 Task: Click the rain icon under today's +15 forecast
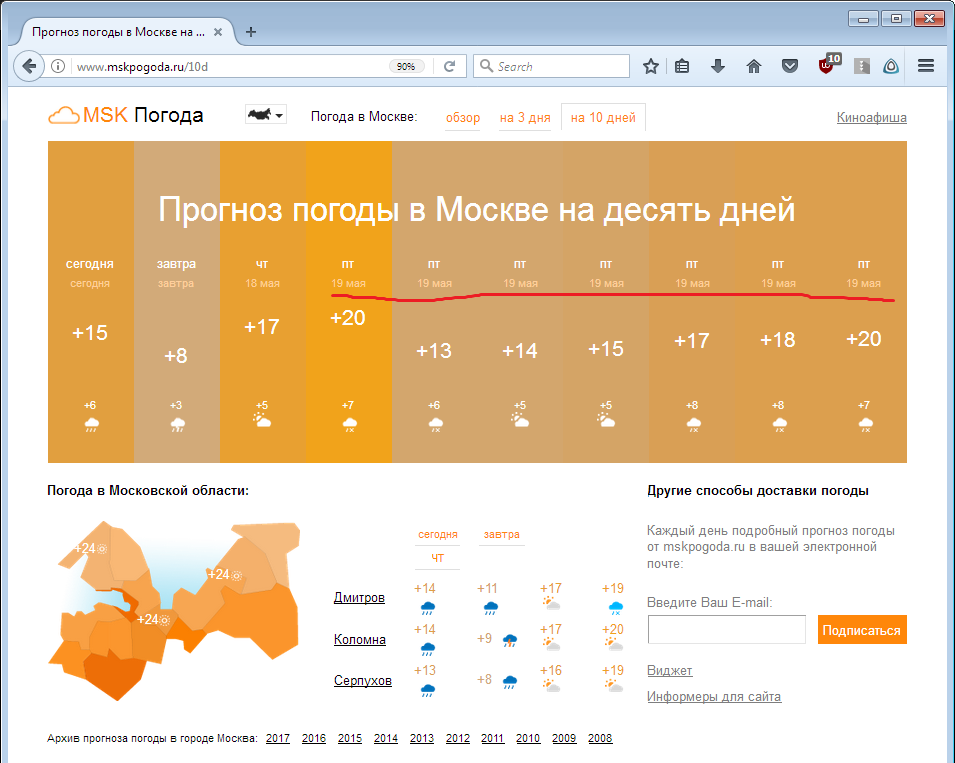90,423
